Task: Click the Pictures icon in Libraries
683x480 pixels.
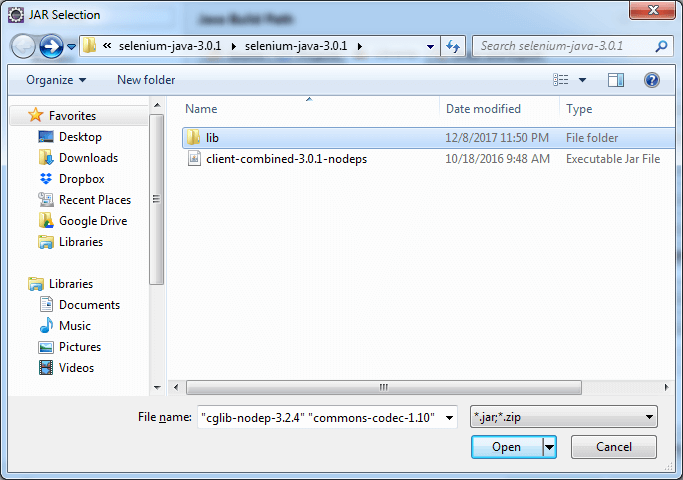Action: tap(46, 347)
